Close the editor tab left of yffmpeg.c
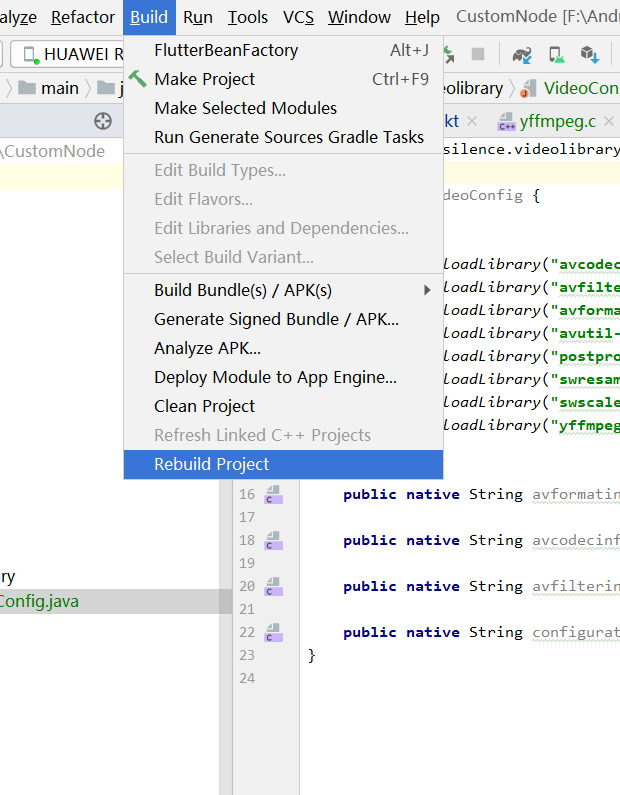 pyautogui.click(x=473, y=122)
